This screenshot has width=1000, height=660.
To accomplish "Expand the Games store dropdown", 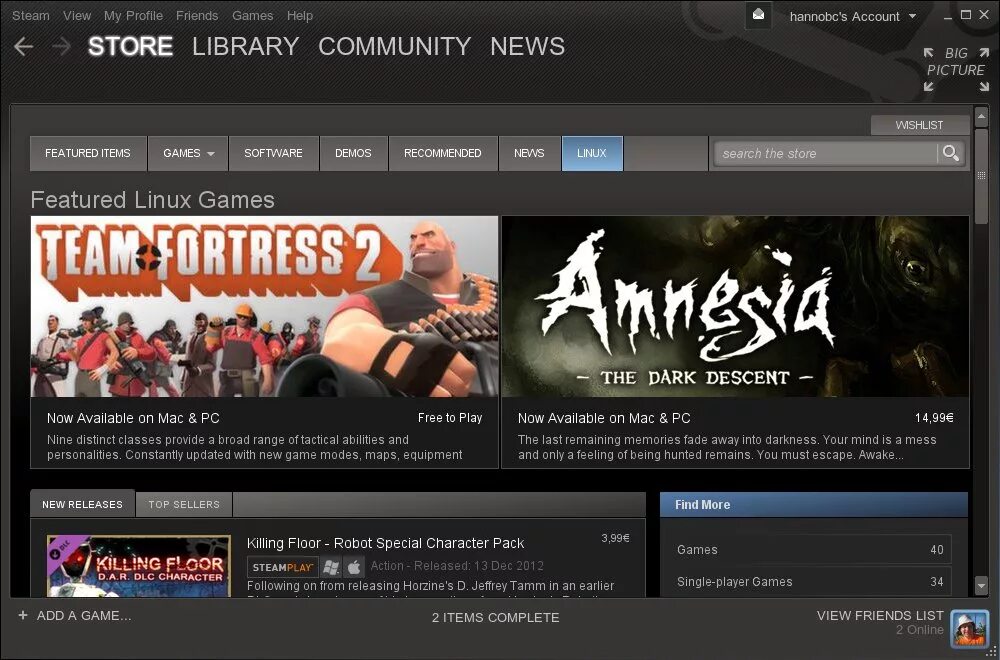I will coord(188,153).
